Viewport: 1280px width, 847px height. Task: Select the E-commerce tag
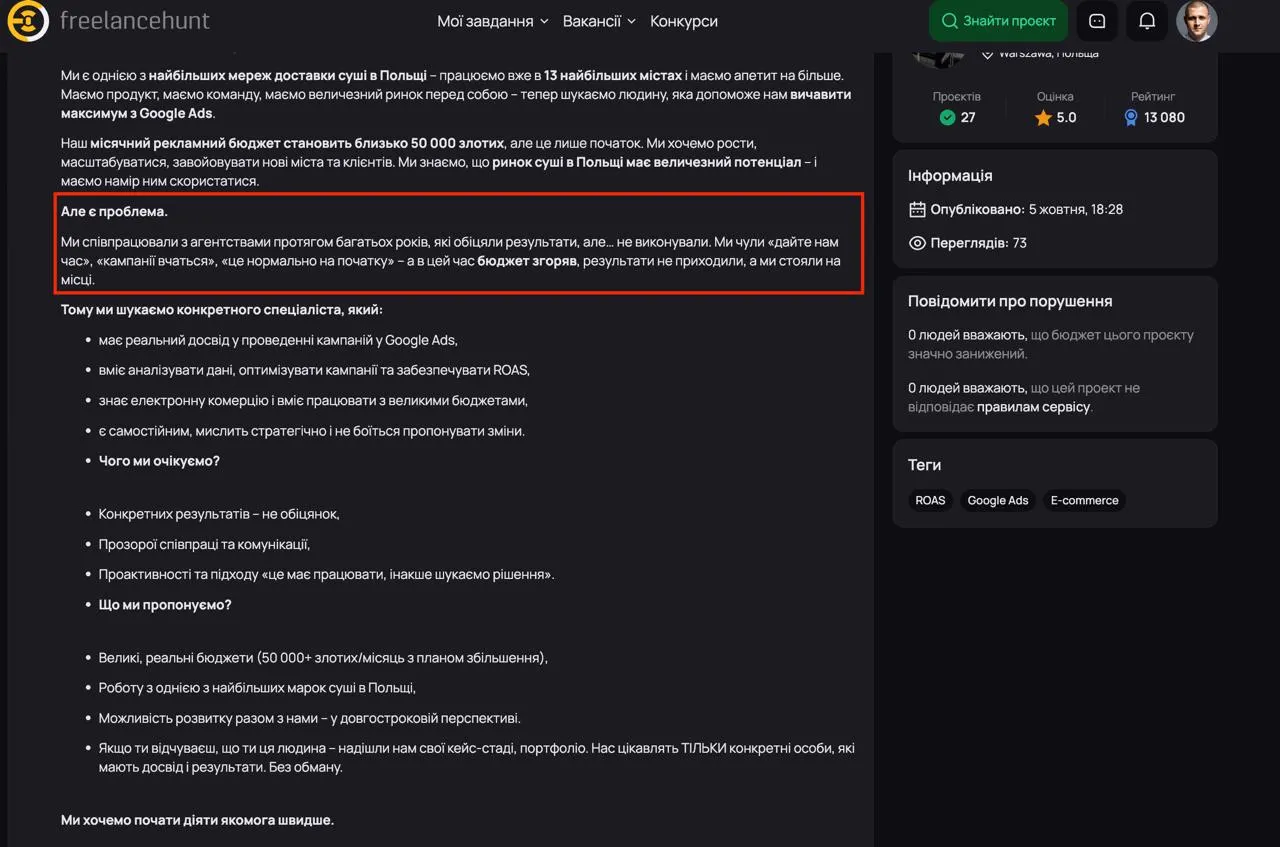(x=1084, y=500)
